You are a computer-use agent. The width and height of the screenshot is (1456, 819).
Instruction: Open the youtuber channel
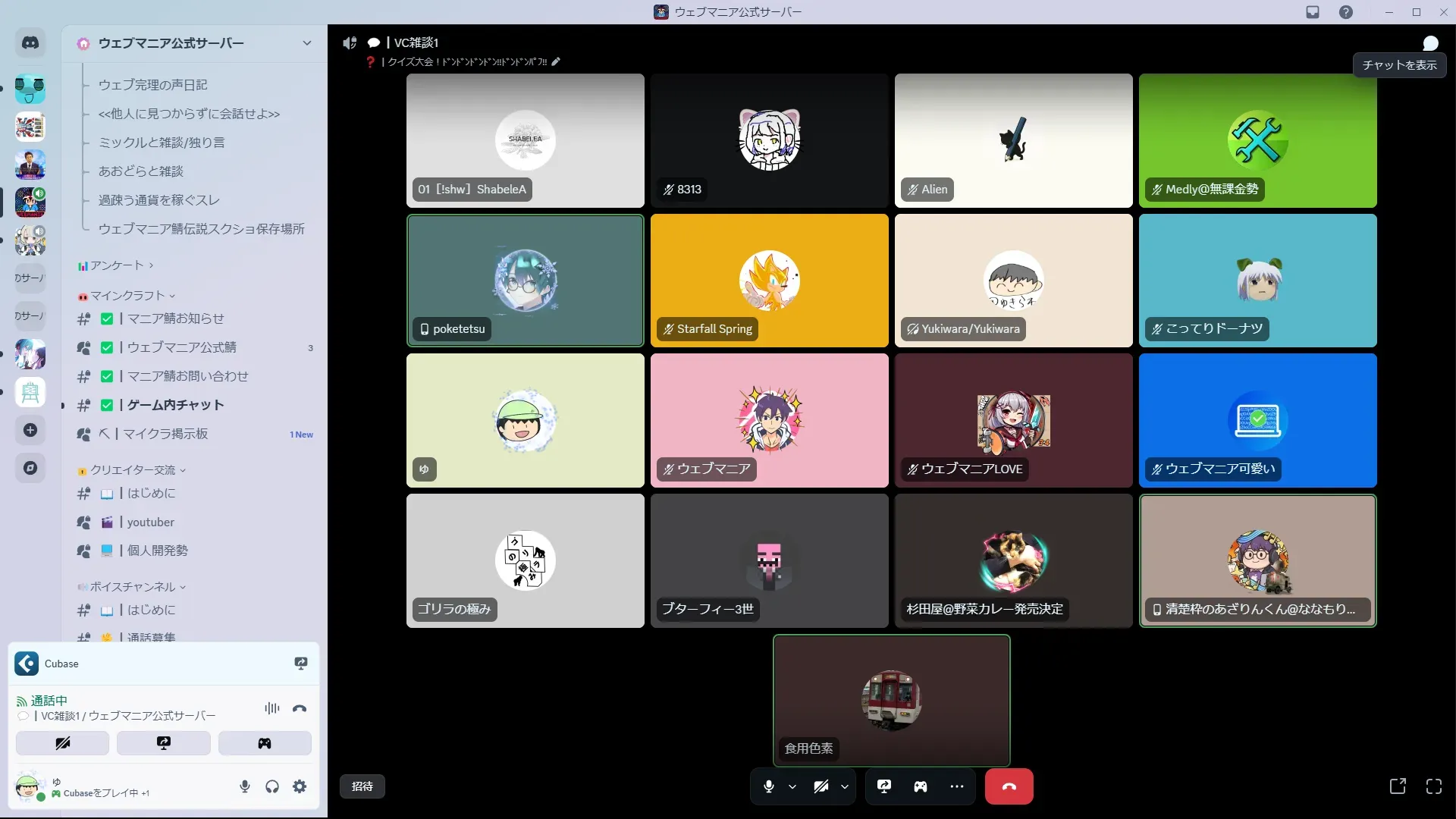(x=150, y=522)
